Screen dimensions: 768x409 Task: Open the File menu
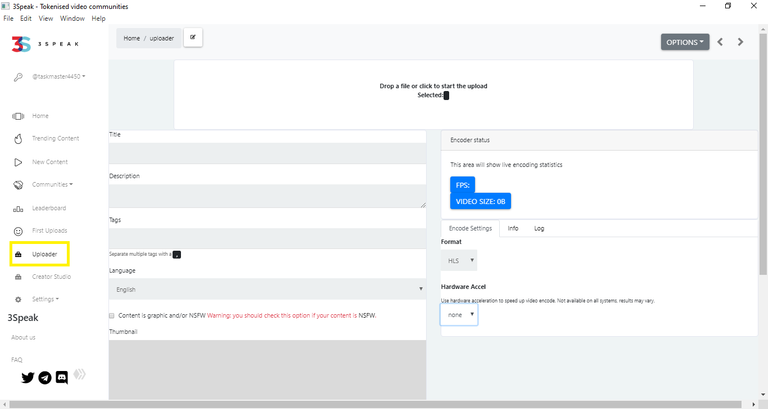[8, 18]
